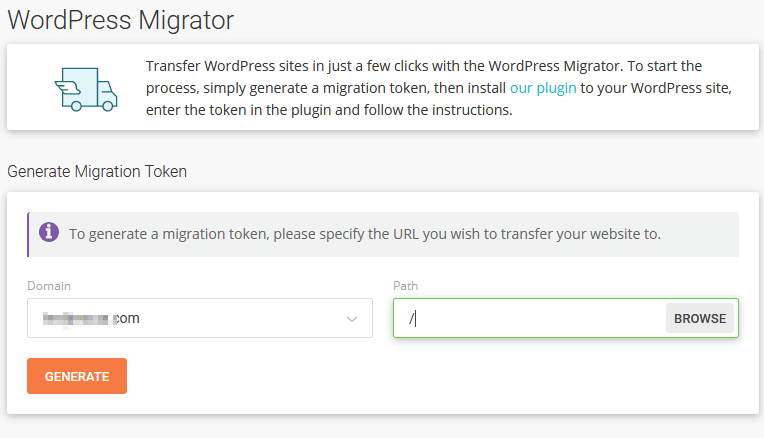Click the BROWSE button
Image resolution: width=764 pixels, height=438 pixels.
coord(700,318)
